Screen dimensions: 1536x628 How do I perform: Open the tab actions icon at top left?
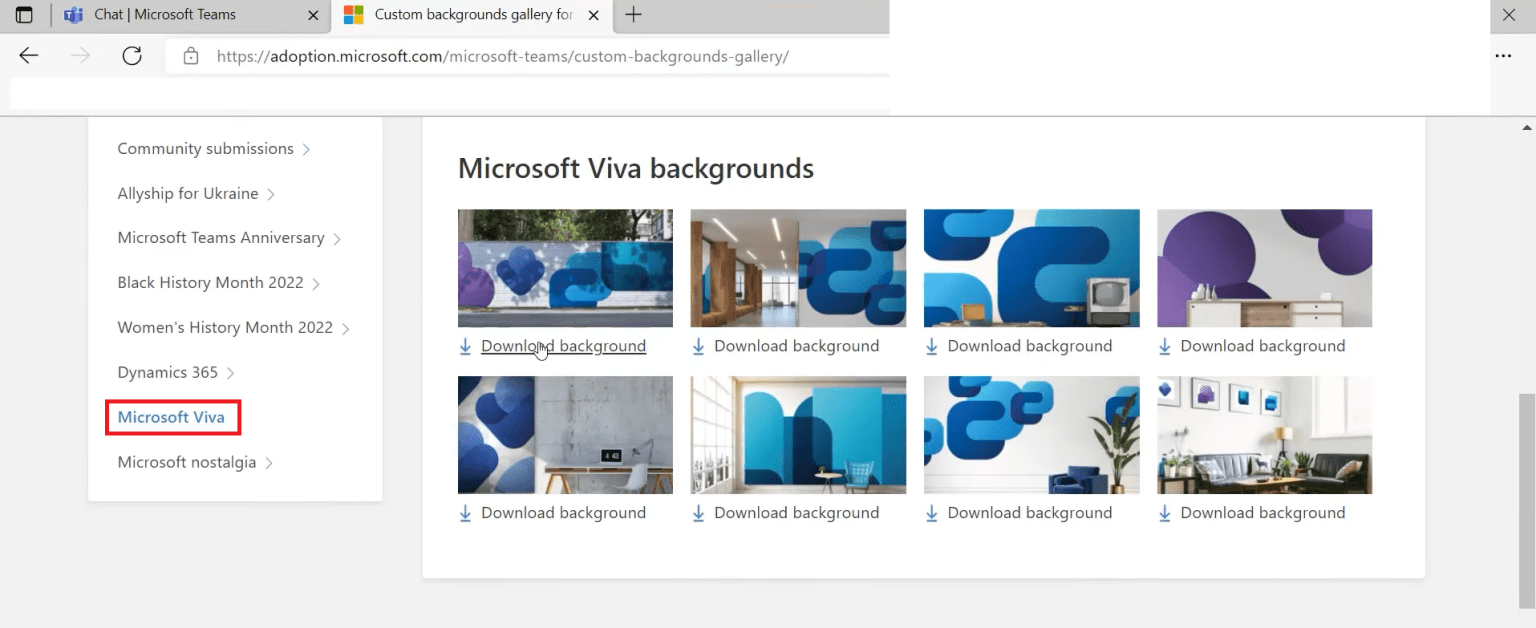coord(23,15)
